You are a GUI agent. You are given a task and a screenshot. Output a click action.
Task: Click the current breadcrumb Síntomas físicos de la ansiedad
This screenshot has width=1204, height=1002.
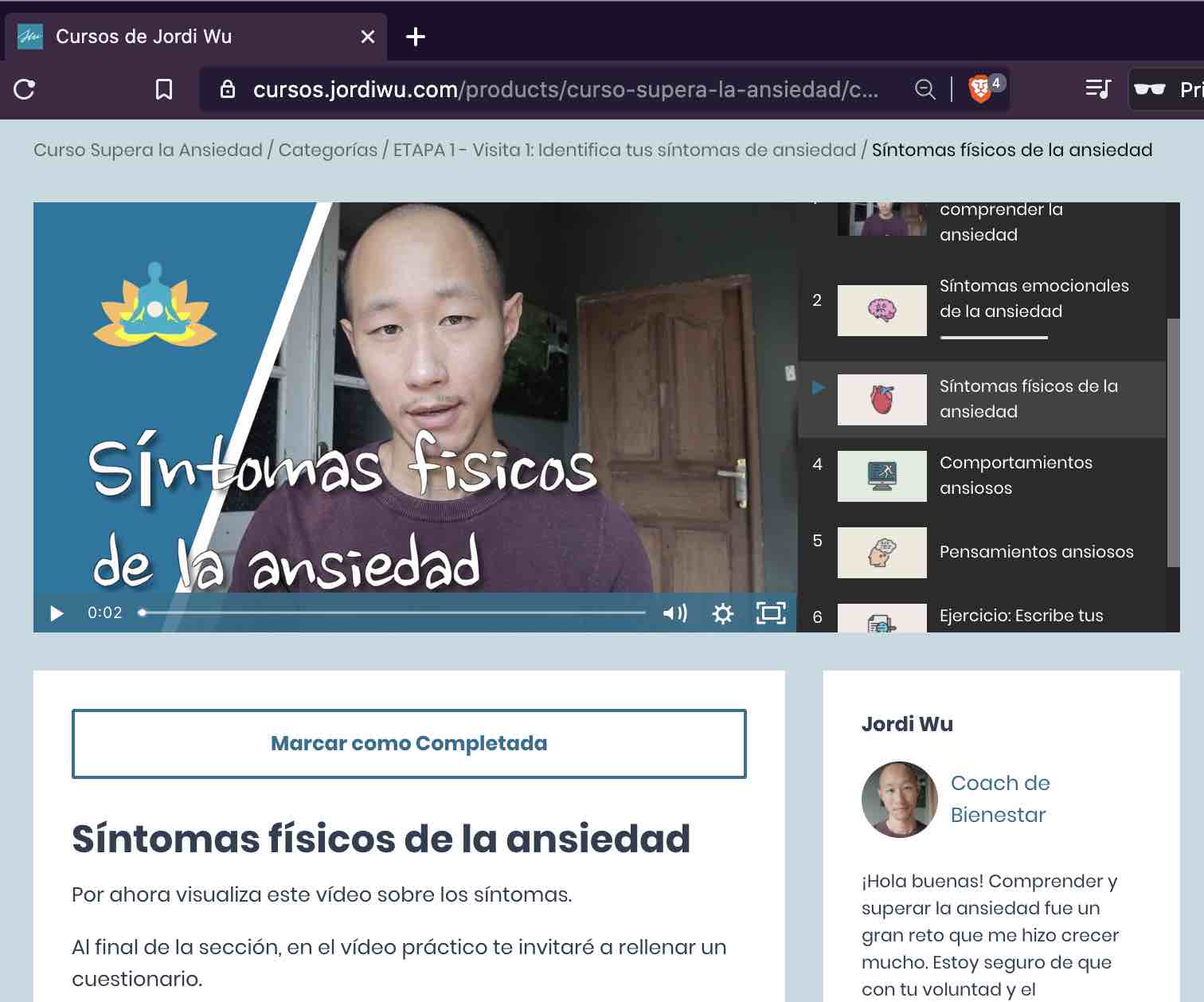[1012, 150]
